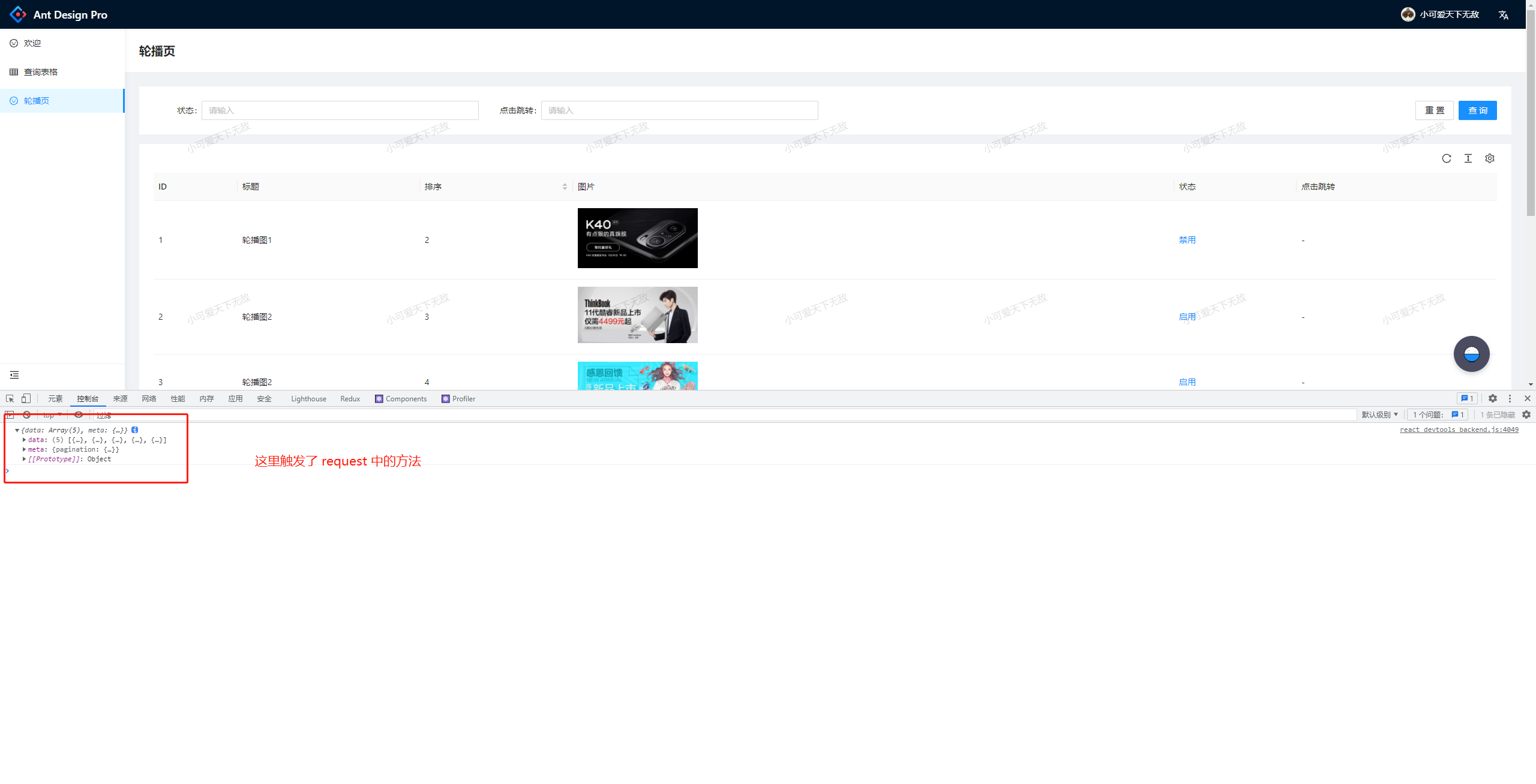Enable 轮播图1 by clicking 禁用 status
Image resolution: width=1536 pixels, height=784 pixels.
(1187, 239)
